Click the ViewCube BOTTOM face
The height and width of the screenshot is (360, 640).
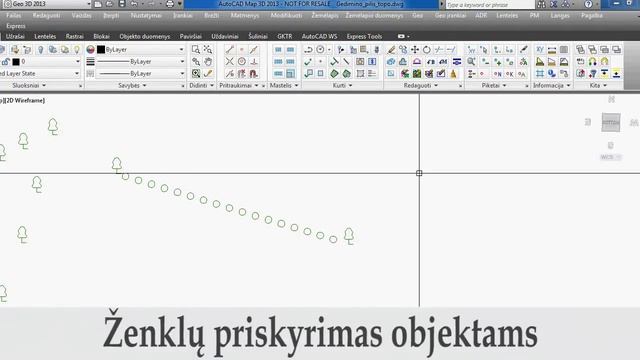point(611,122)
